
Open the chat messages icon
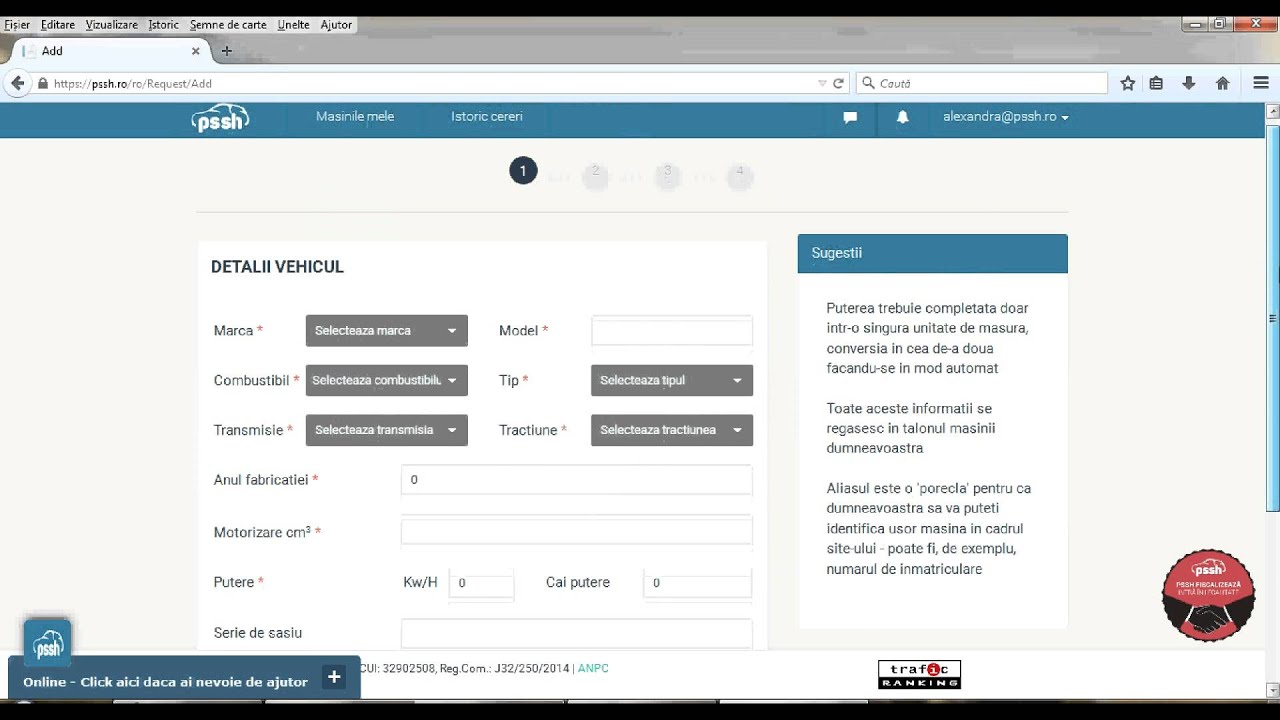click(850, 117)
